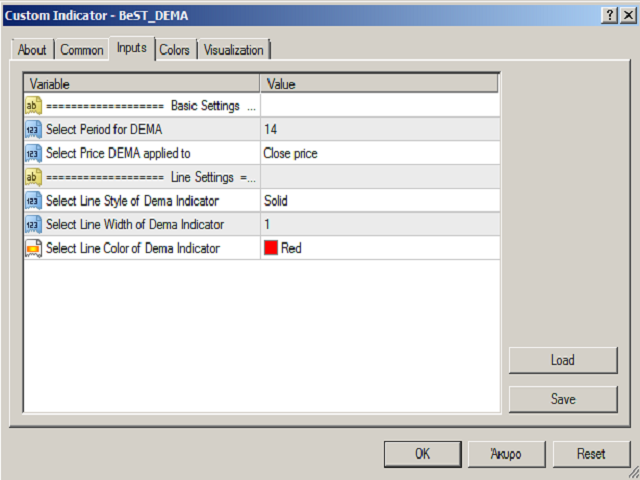Image resolution: width=640 pixels, height=480 pixels.
Task: Click the Άκυρο cancel button
Action: tap(506, 454)
